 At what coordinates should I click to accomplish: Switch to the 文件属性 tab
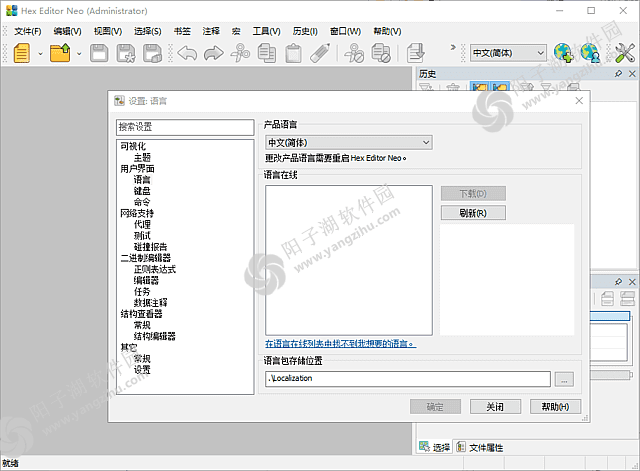click(480, 447)
